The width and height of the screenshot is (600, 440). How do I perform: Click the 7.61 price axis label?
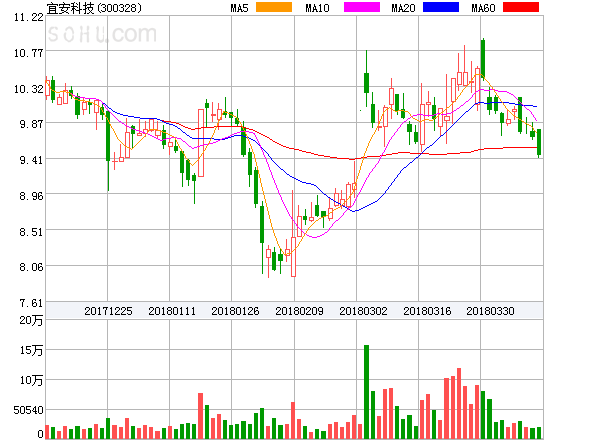[x=31, y=303]
